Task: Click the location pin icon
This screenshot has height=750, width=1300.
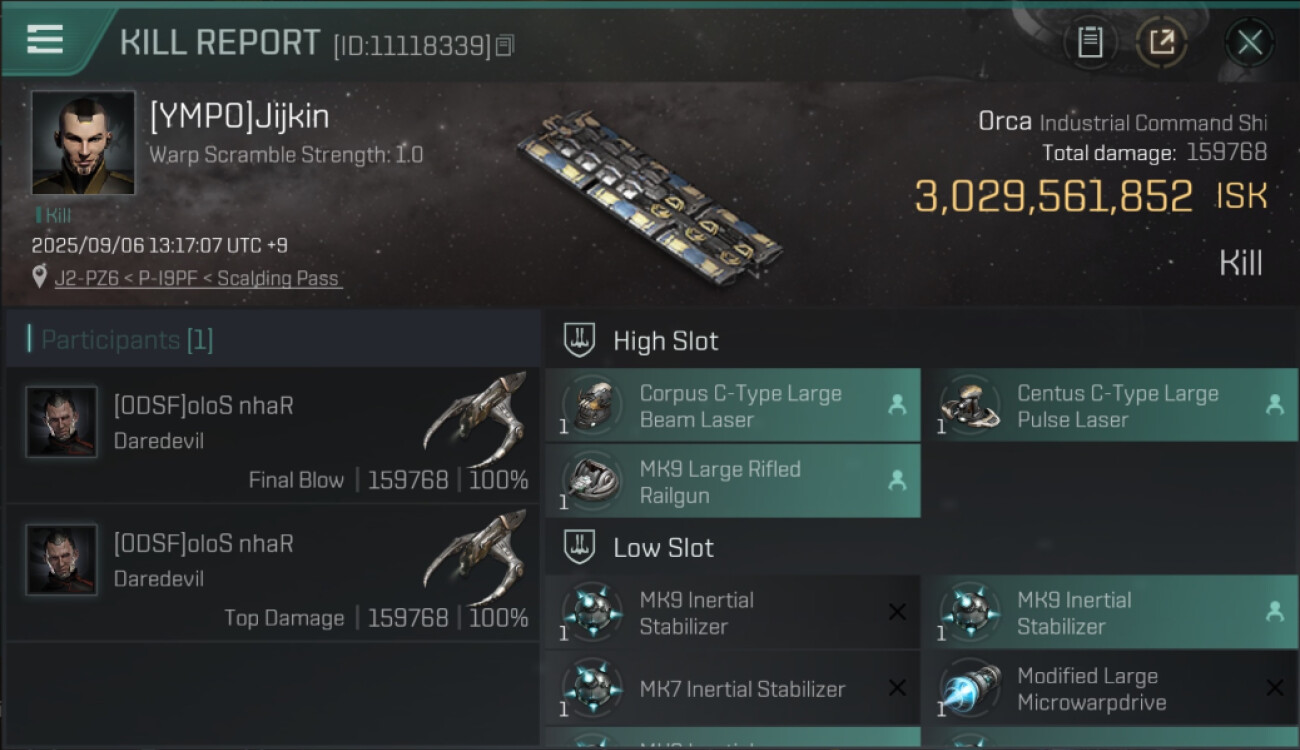Action: pos(39,277)
